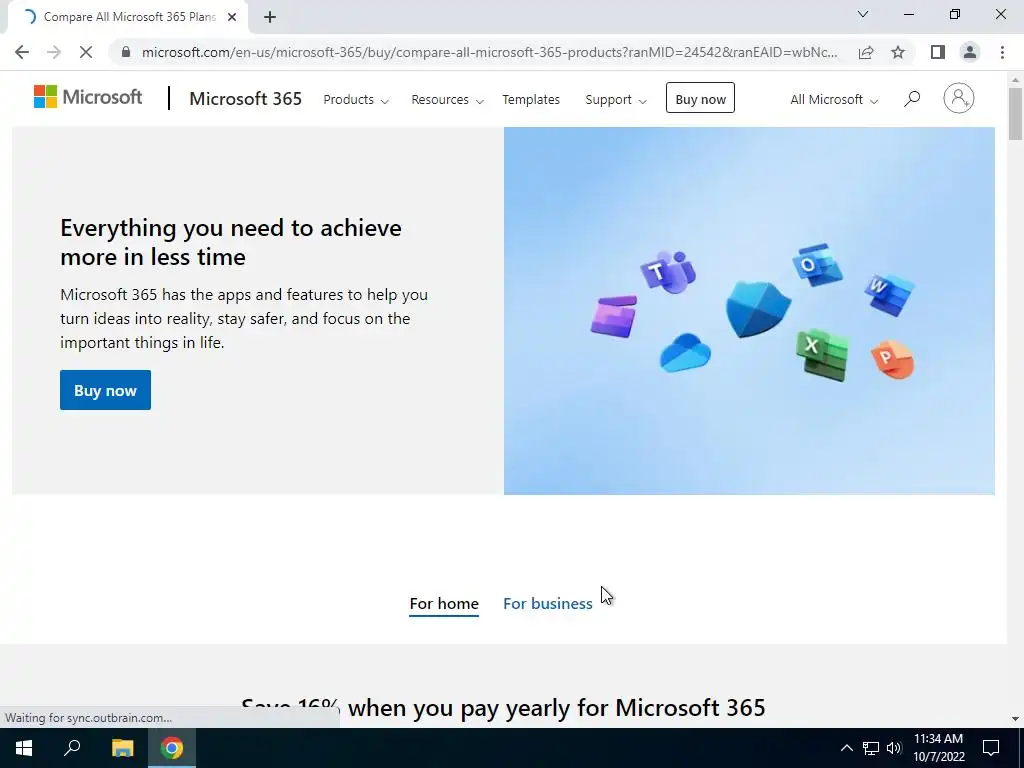Stop the page loading with the X button
Viewport: 1024px width, 768px height.
pyautogui.click(x=86, y=52)
